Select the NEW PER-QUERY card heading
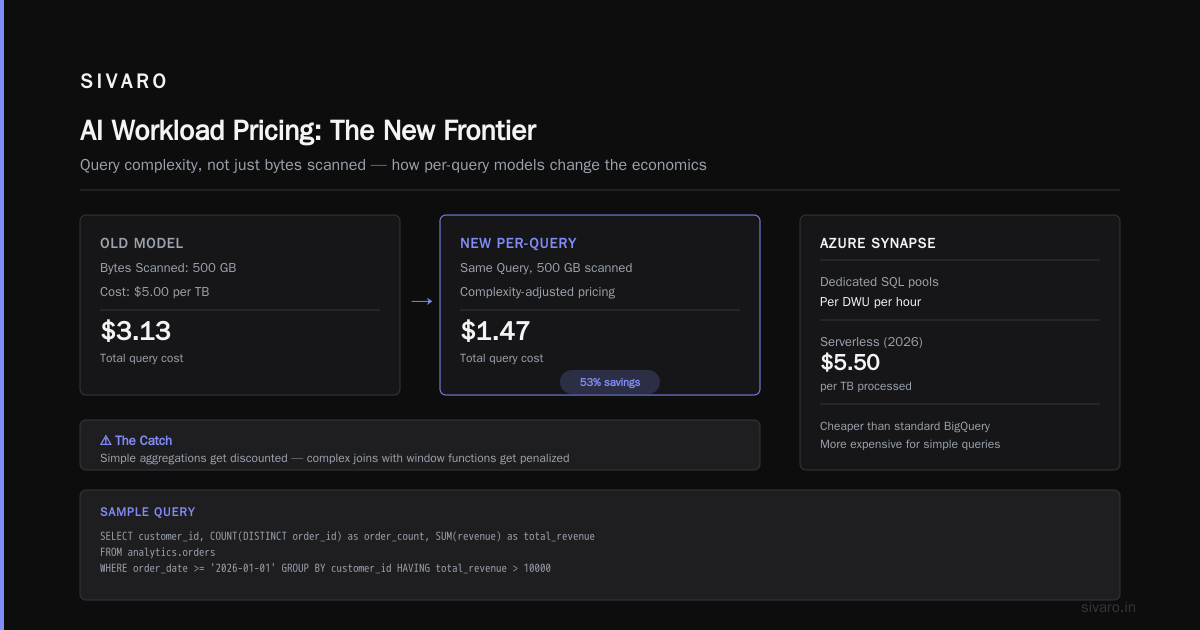Viewport: 1200px width, 630px height. pyautogui.click(x=518, y=243)
